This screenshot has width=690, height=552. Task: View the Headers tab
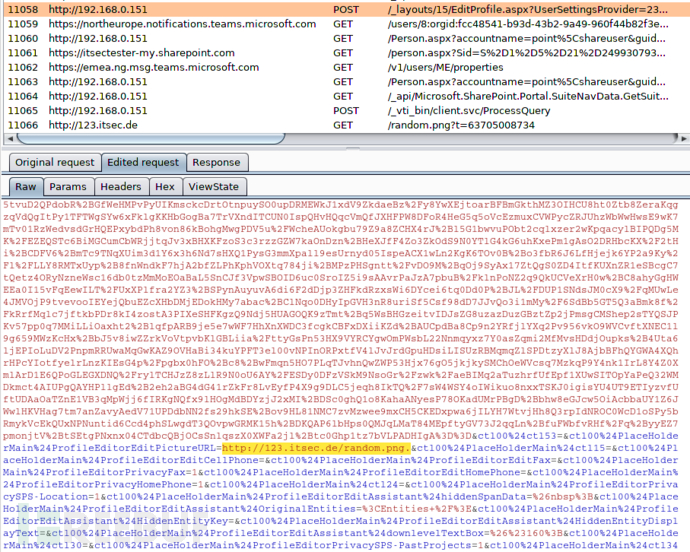point(120,187)
